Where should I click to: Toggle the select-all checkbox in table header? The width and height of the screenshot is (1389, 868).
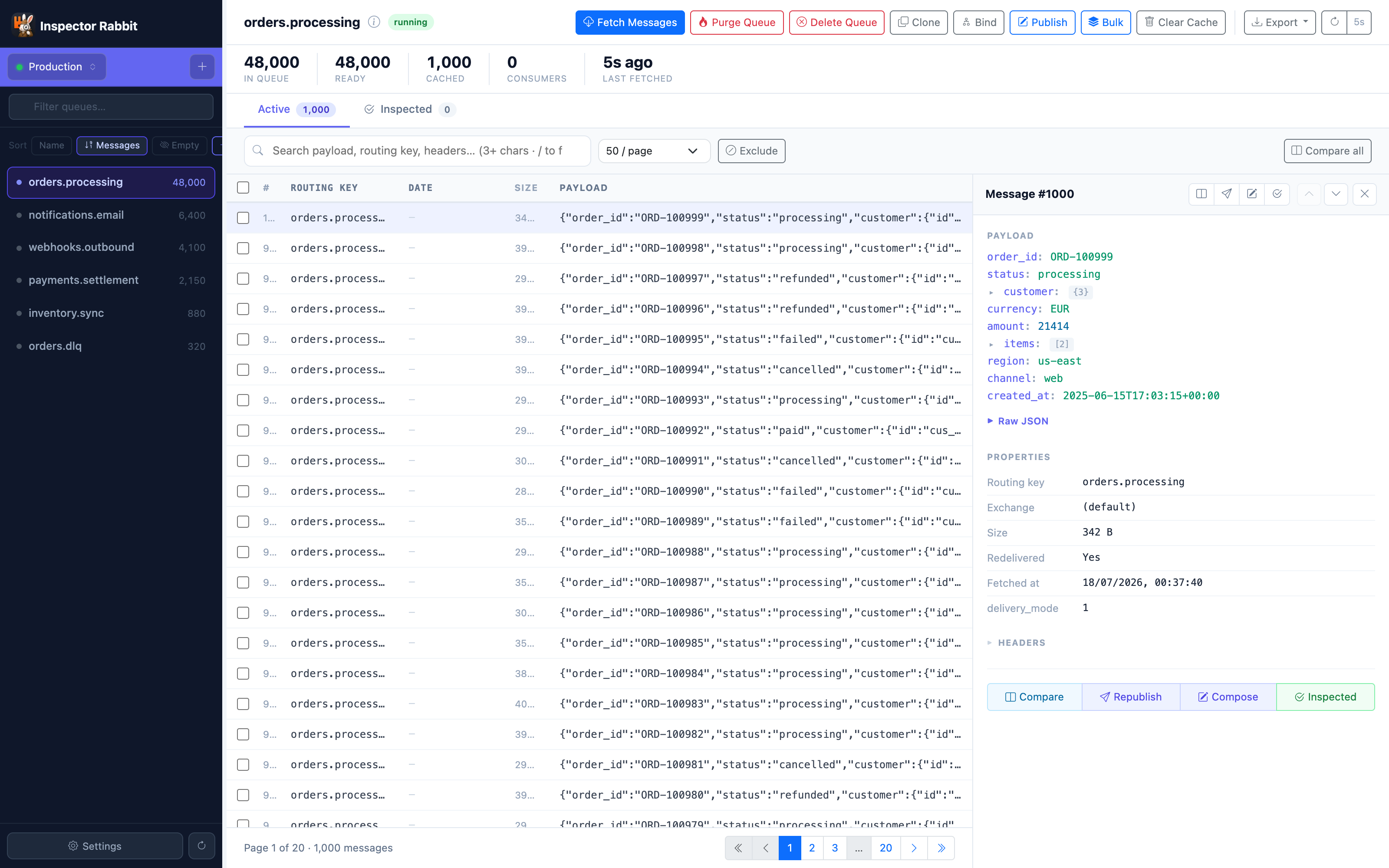point(244,188)
